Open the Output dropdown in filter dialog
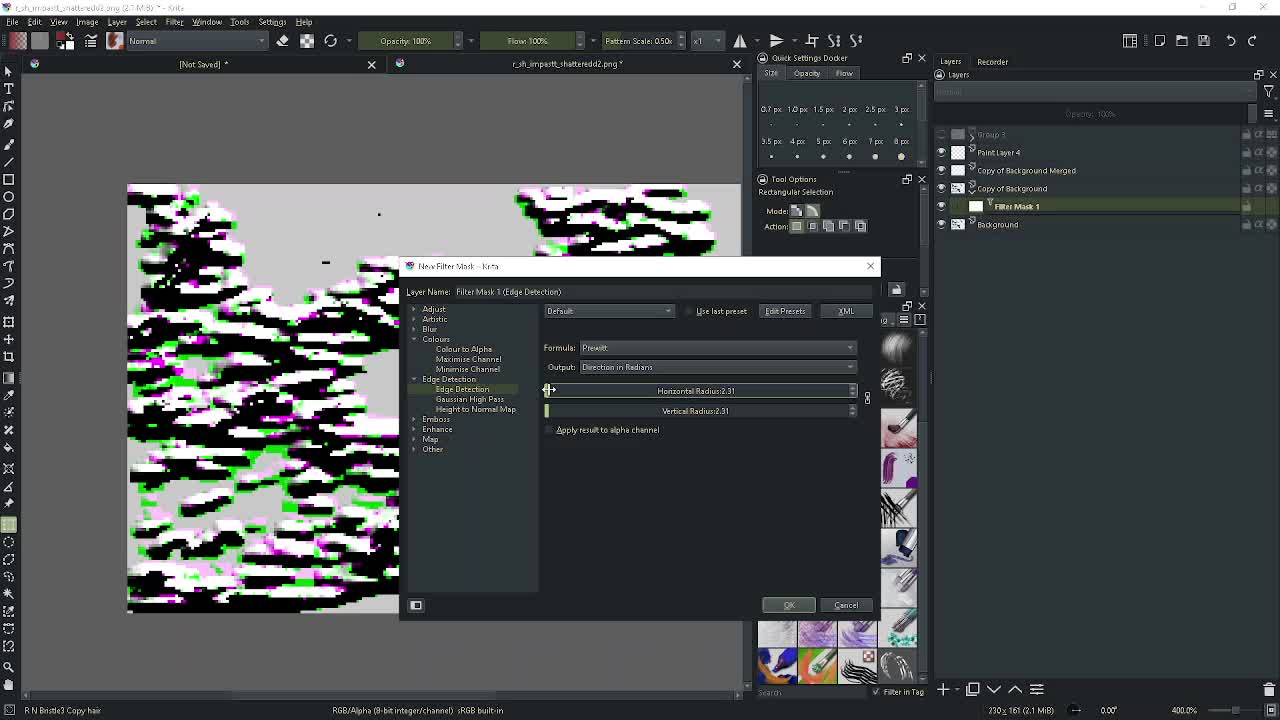Image resolution: width=1280 pixels, height=720 pixels. [718, 367]
